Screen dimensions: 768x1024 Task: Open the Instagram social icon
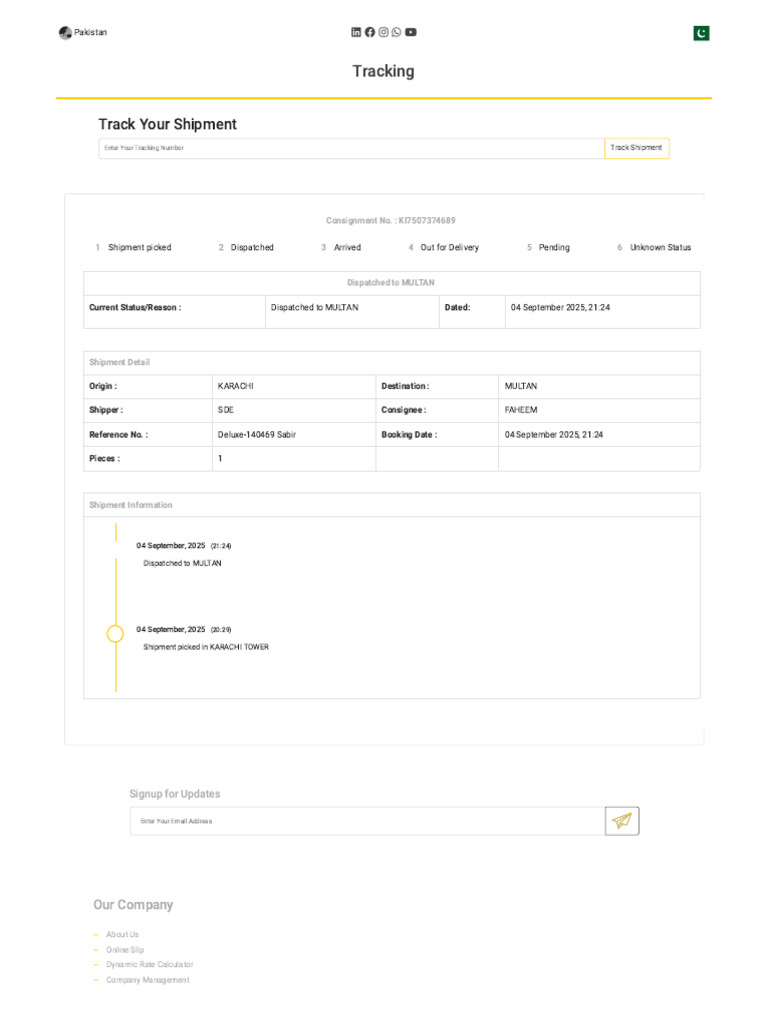click(383, 32)
